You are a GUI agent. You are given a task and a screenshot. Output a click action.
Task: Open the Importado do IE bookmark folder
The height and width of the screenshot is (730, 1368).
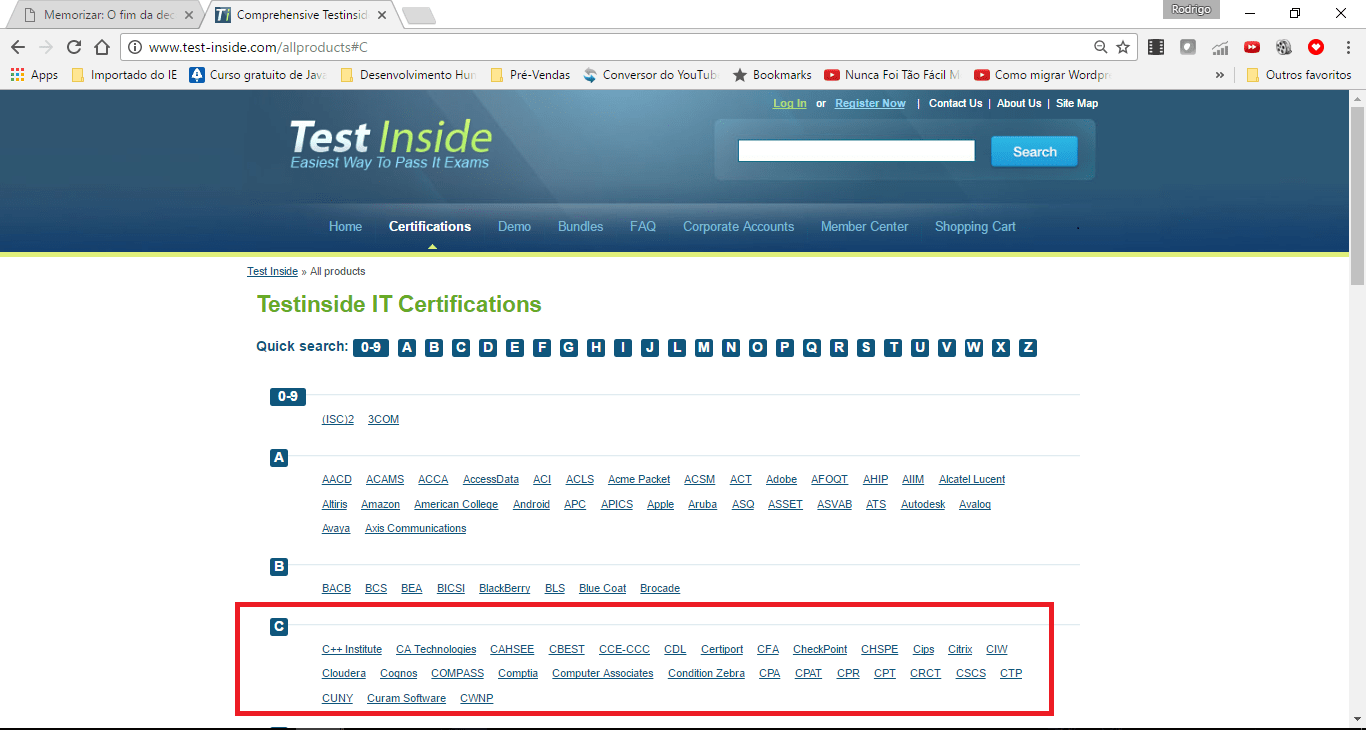(124, 75)
